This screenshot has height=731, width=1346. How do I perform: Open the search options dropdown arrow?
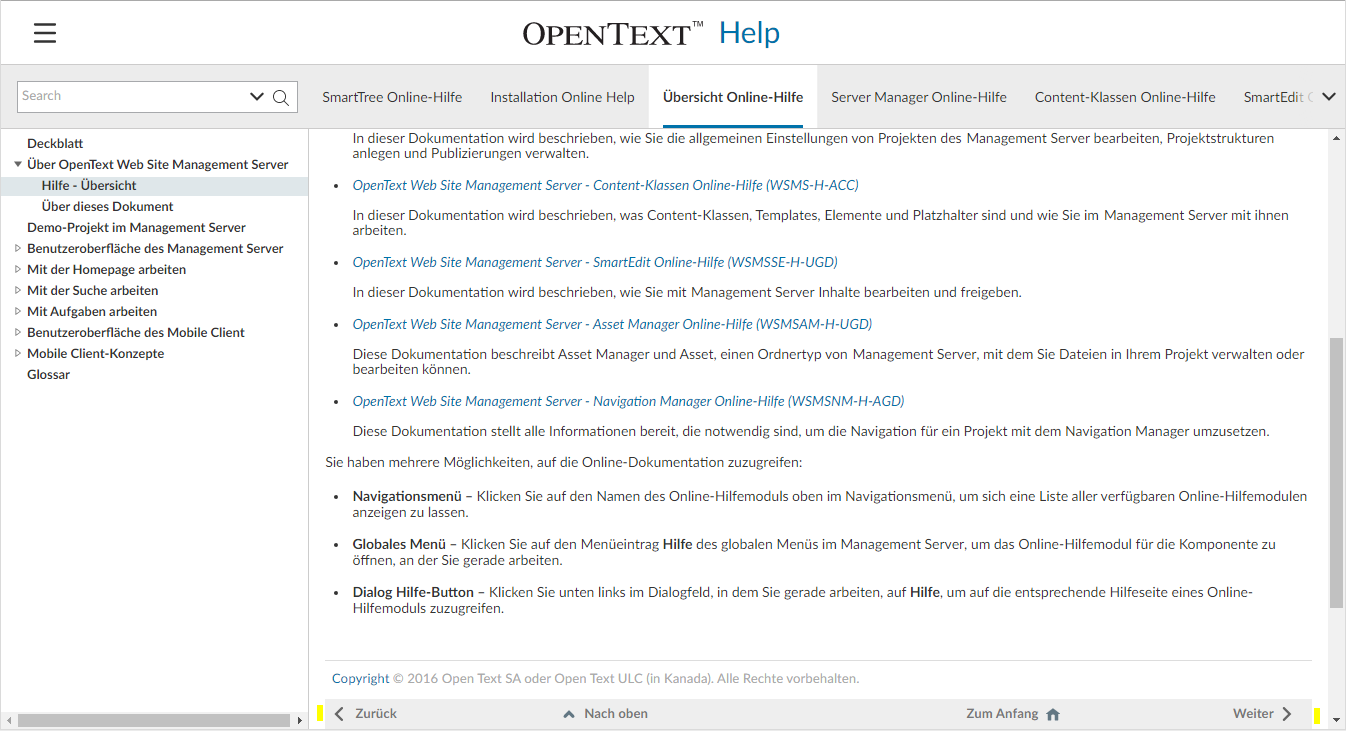click(x=257, y=97)
